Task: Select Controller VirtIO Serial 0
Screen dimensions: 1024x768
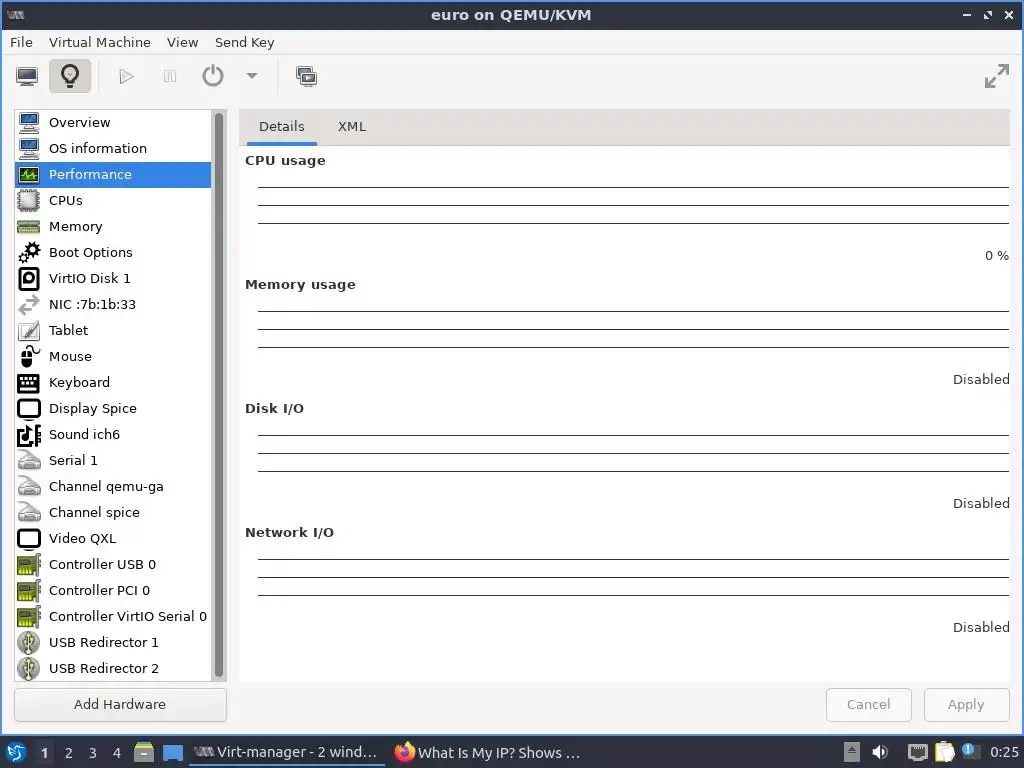Action: [x=113, y=616]
